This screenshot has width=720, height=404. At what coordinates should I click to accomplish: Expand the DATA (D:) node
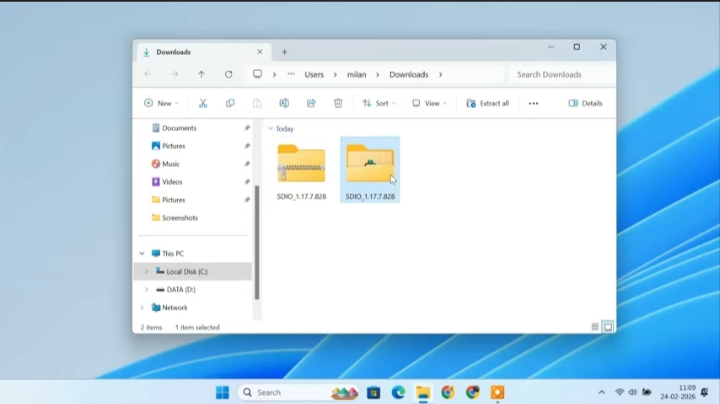coord(146,290)
